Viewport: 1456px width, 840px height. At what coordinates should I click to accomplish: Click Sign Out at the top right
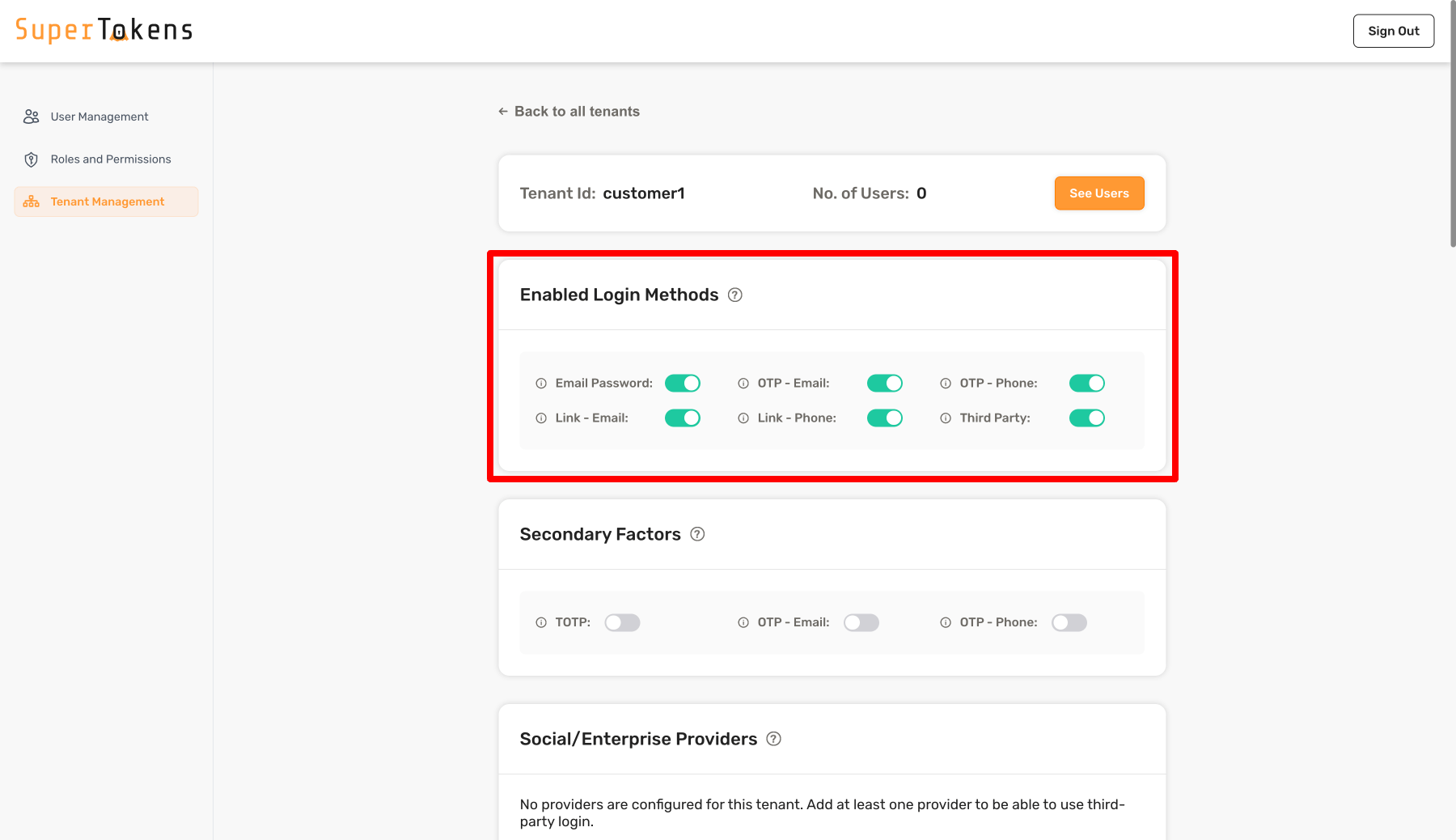click(x=1393, y=31)
